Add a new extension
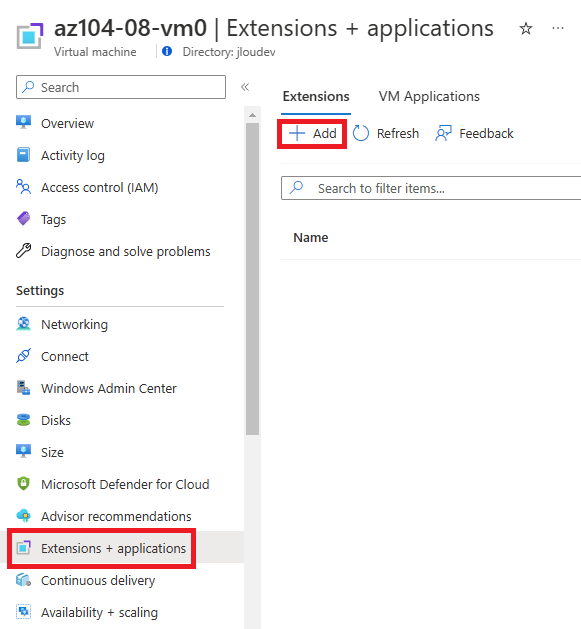 pyautogui.click(x=312, y=134)
